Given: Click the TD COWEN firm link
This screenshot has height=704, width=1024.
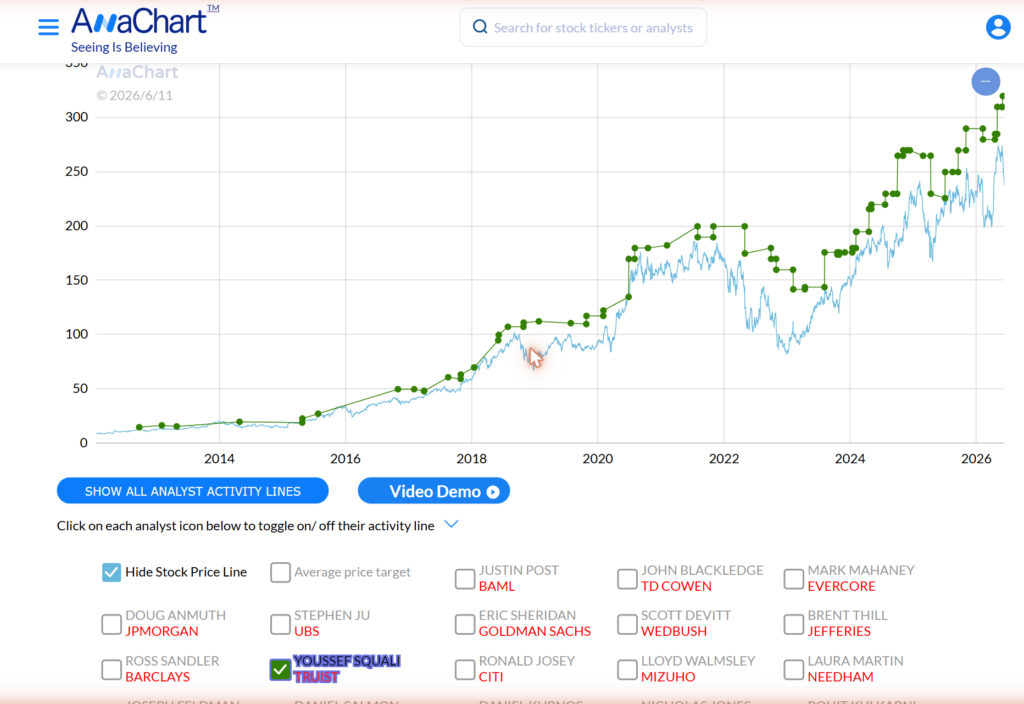Looking at the screenshot, I should tap(676, 586).
